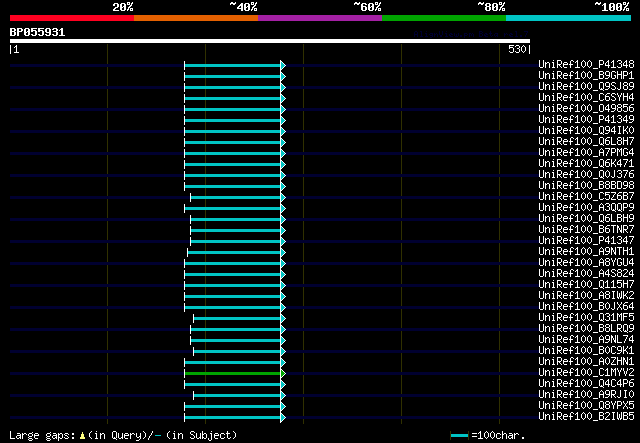Click the UniRef100_C1MYV2 subject name
Viewport: 640px width, 443px height.
(x=586, y=373)
